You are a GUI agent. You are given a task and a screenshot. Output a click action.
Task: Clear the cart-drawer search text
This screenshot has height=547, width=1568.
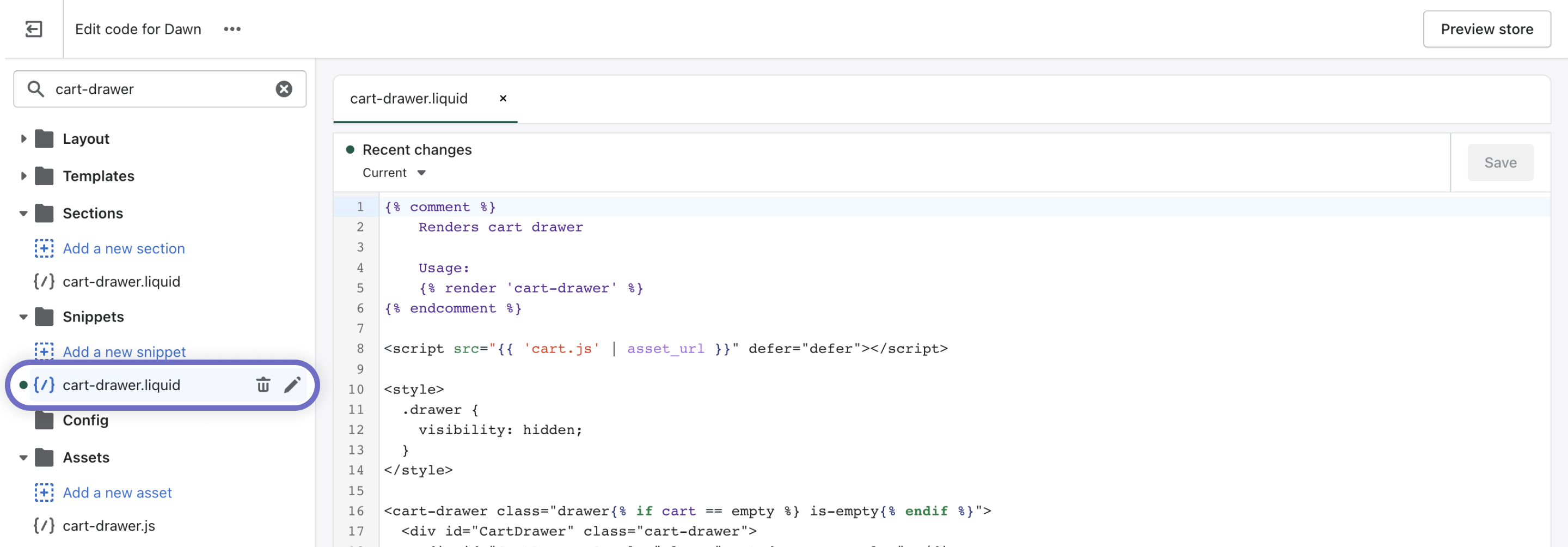(284, 89)
